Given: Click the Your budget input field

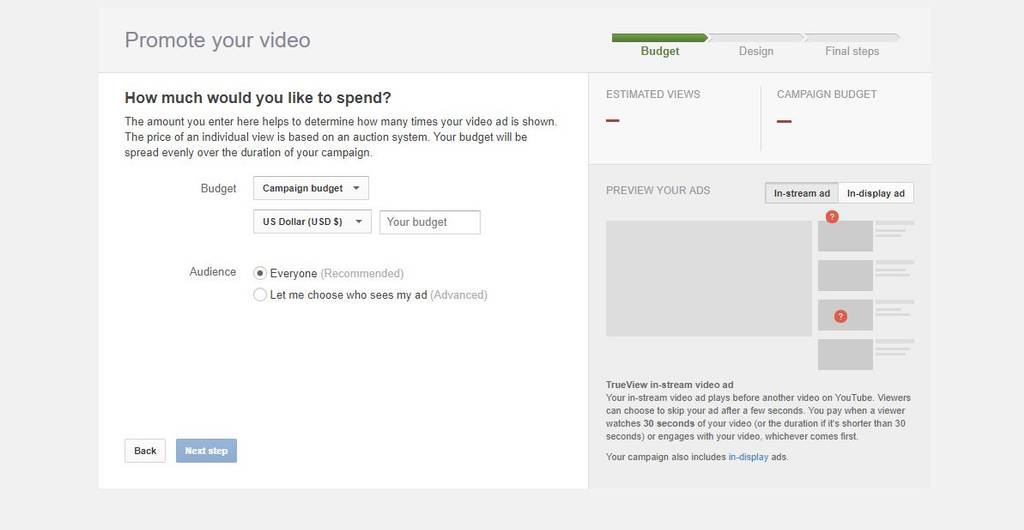Looking at the screenshot, I should pos(430,222).
